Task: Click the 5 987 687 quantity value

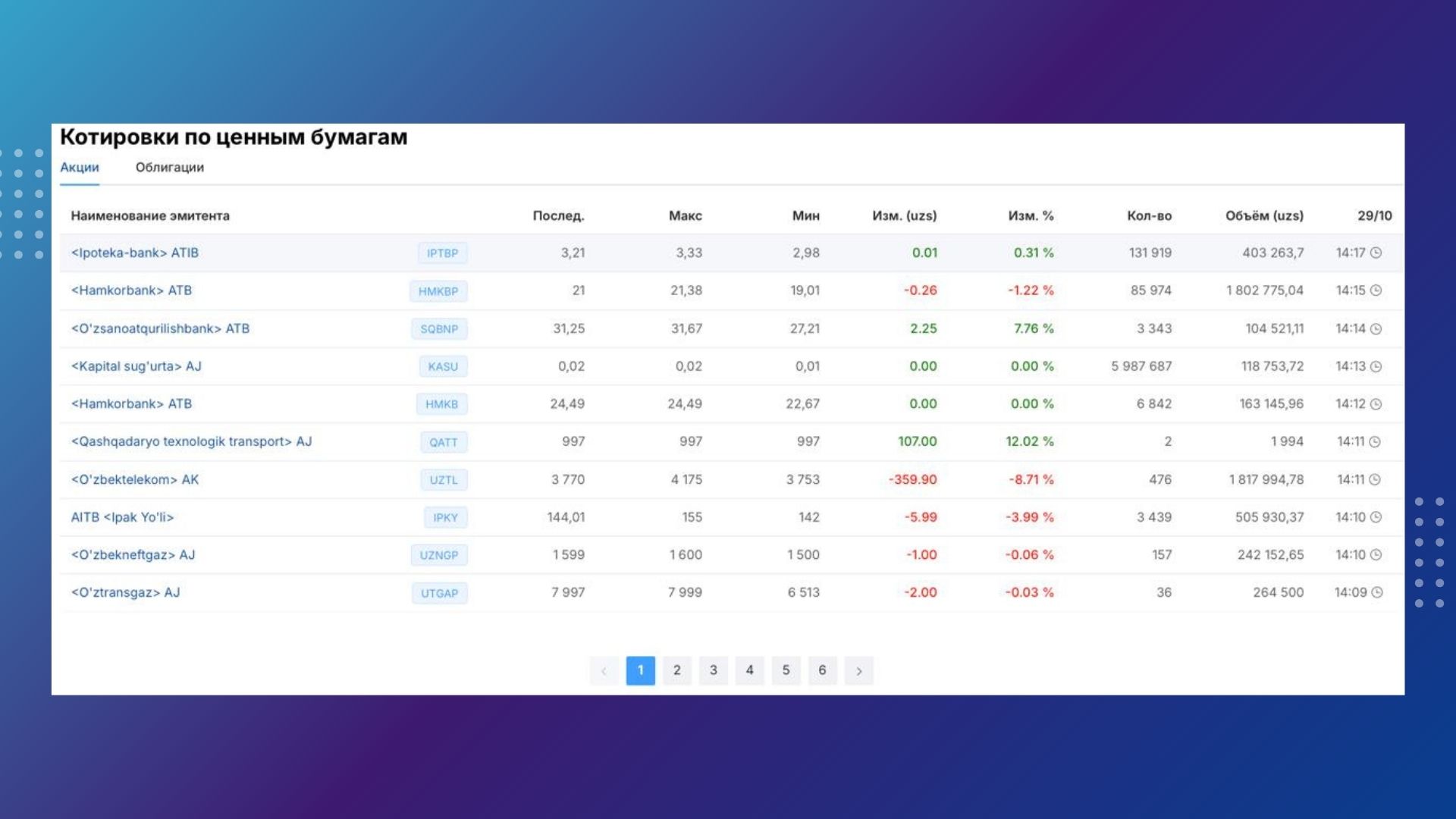Action: (1142, 366)
